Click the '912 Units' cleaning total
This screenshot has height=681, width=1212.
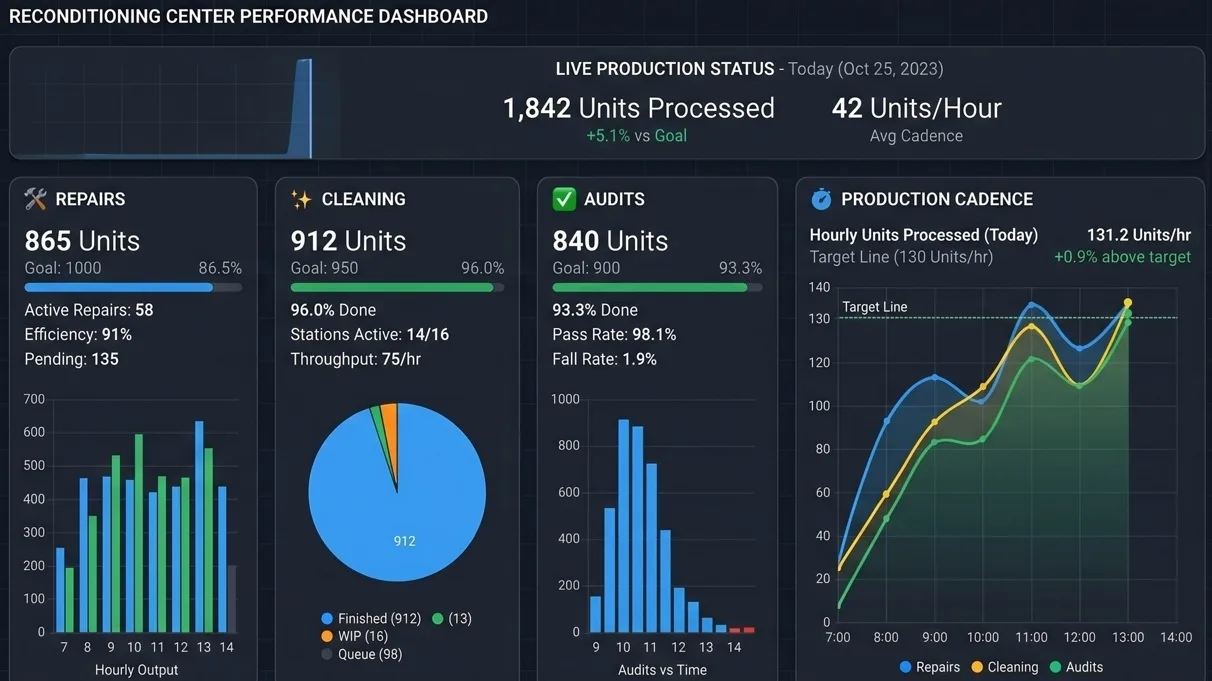click(348, 241)
